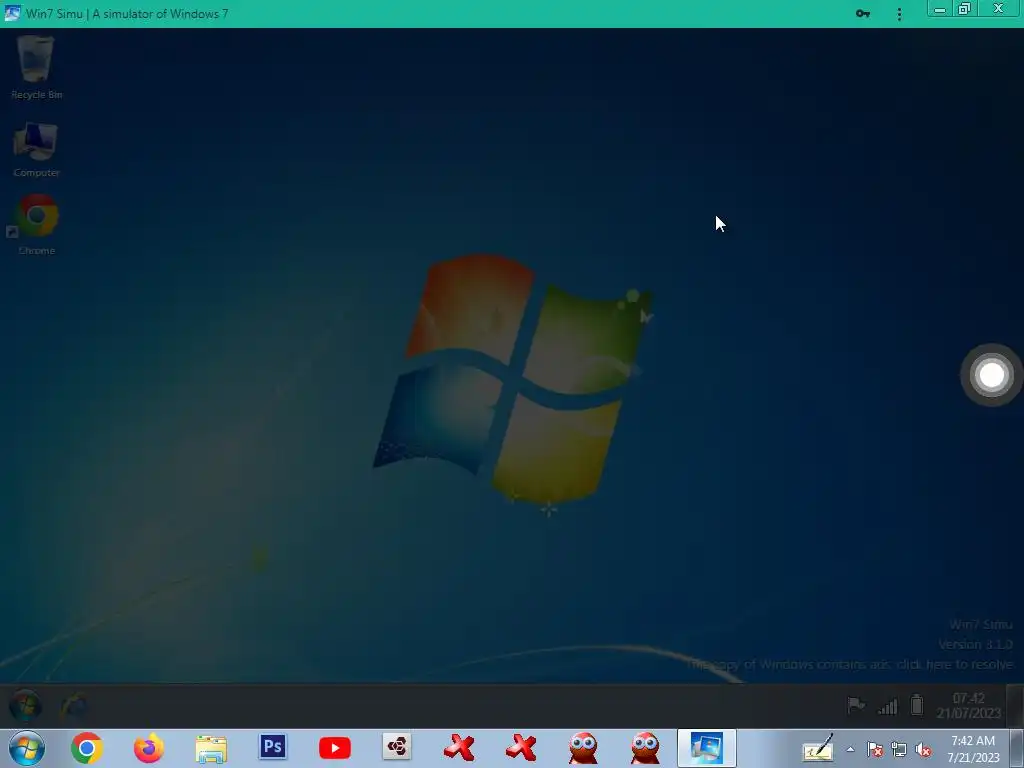Open Internet Explorer in simulator taskbar
Image resolution: width=1024 pixels, height=768 pixels.
pyautogui.click(x=74, y=705)
